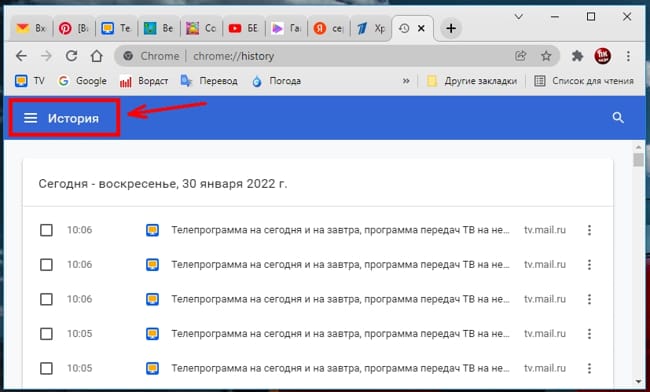
Task: Show hidden bookmarks with » chevron
Action: coord(406,81)
